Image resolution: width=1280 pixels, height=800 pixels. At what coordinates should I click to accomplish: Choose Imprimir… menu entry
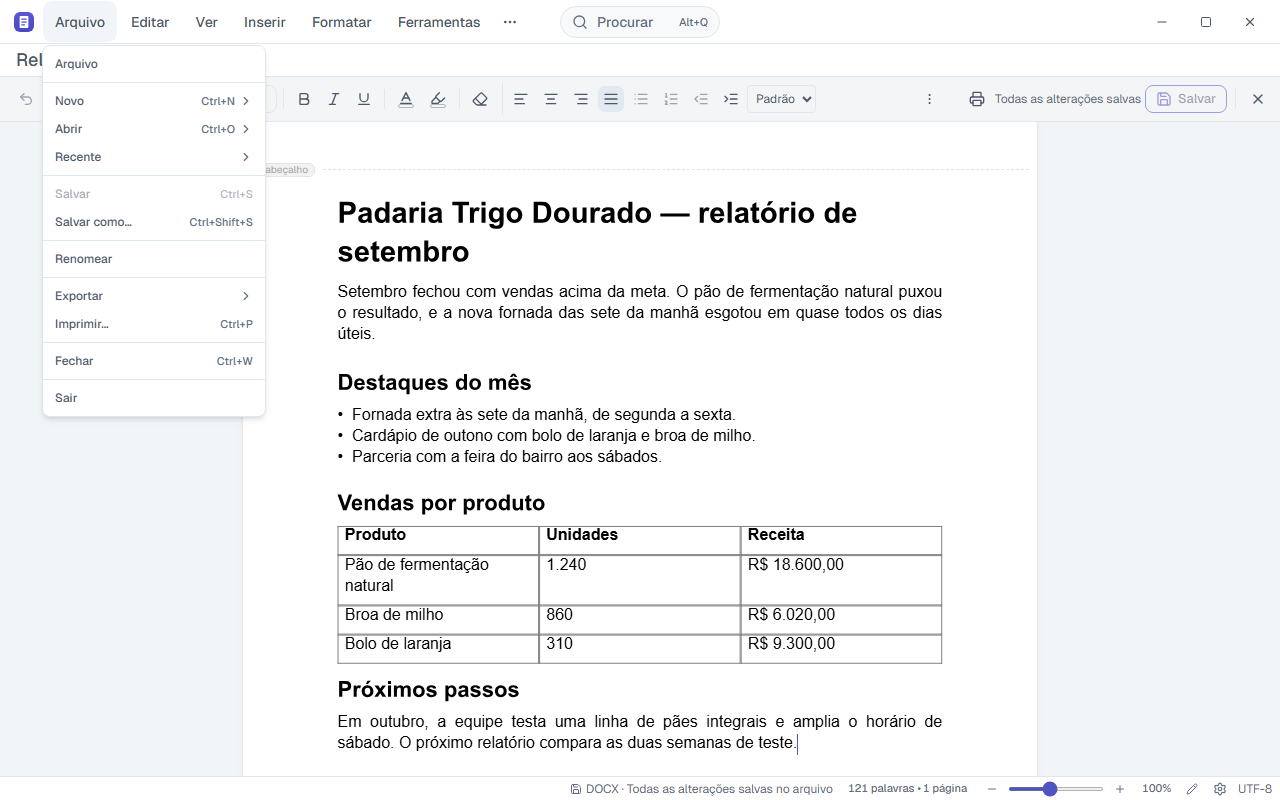click(153, 324)
